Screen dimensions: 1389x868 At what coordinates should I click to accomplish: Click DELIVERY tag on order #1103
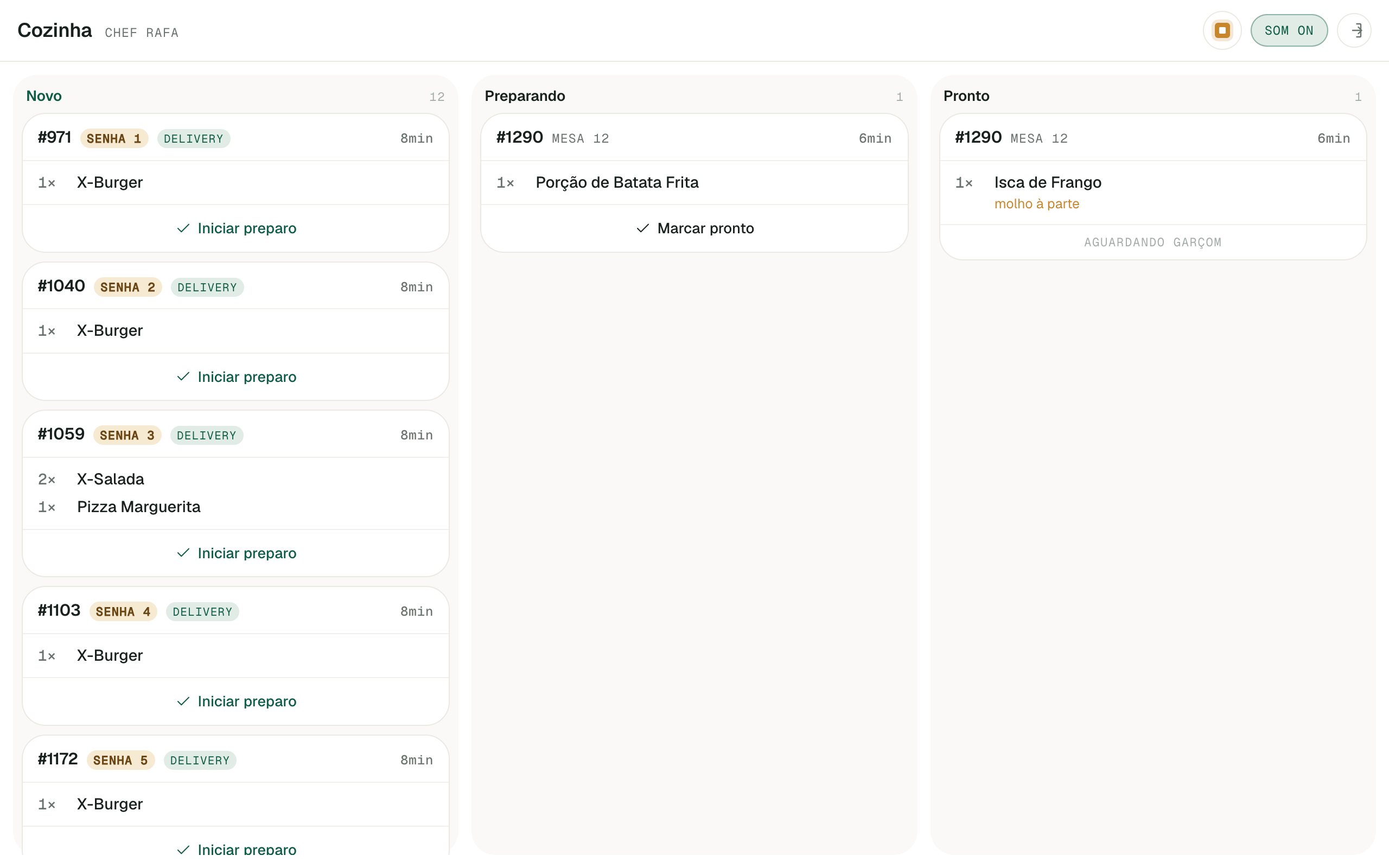coord(202,611)
